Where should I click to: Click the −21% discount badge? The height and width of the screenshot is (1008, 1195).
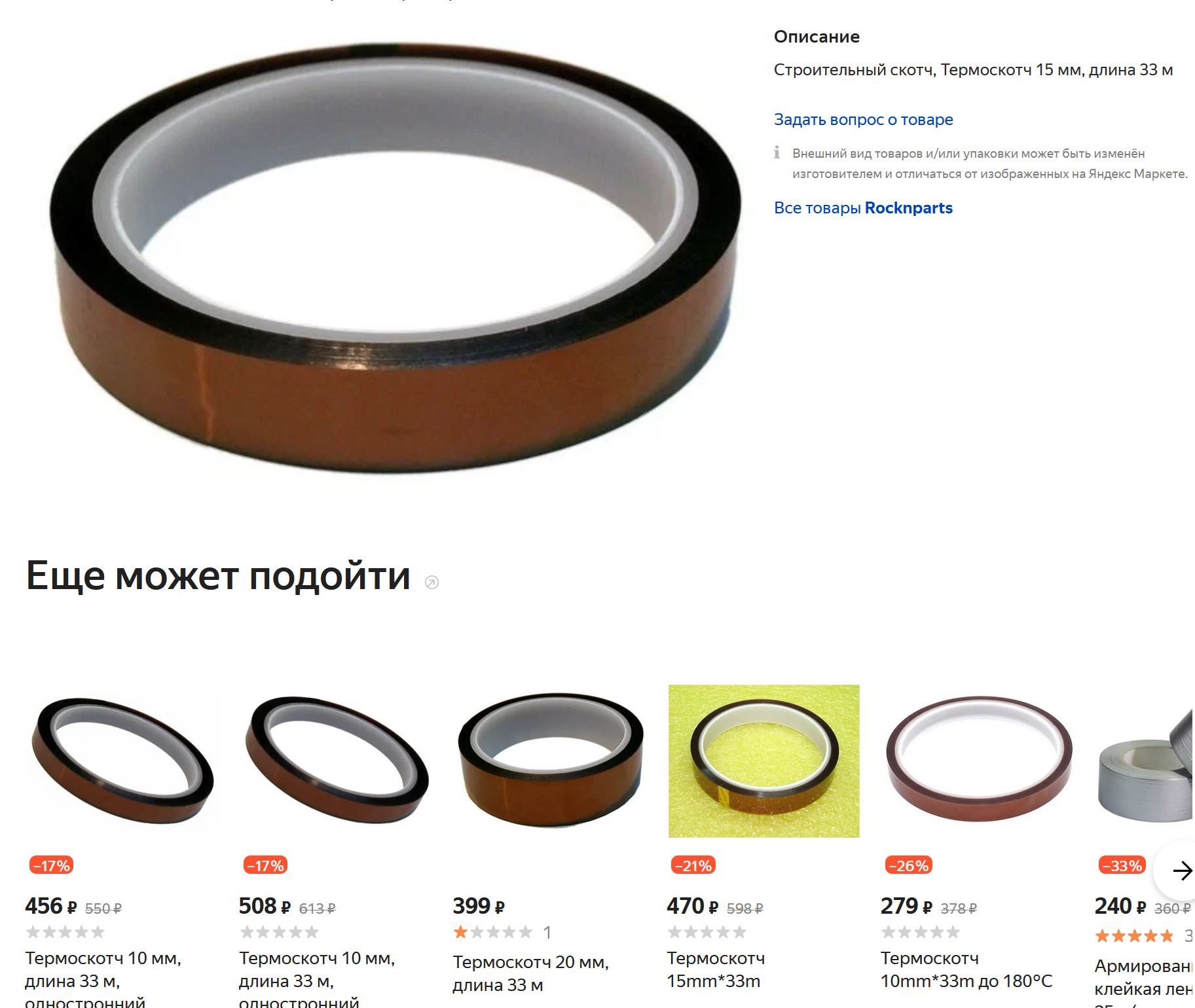693,865
